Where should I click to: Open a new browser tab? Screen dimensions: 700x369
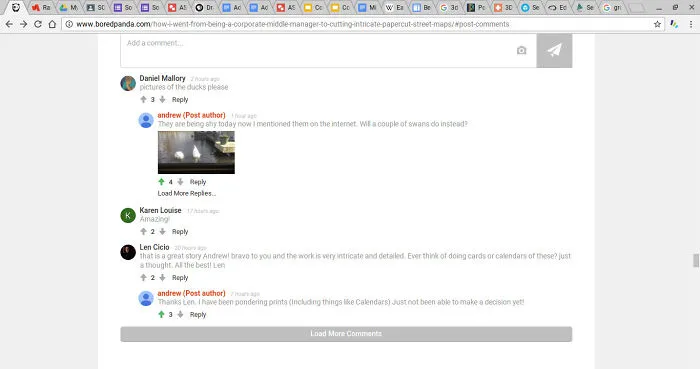pos(637,8)
